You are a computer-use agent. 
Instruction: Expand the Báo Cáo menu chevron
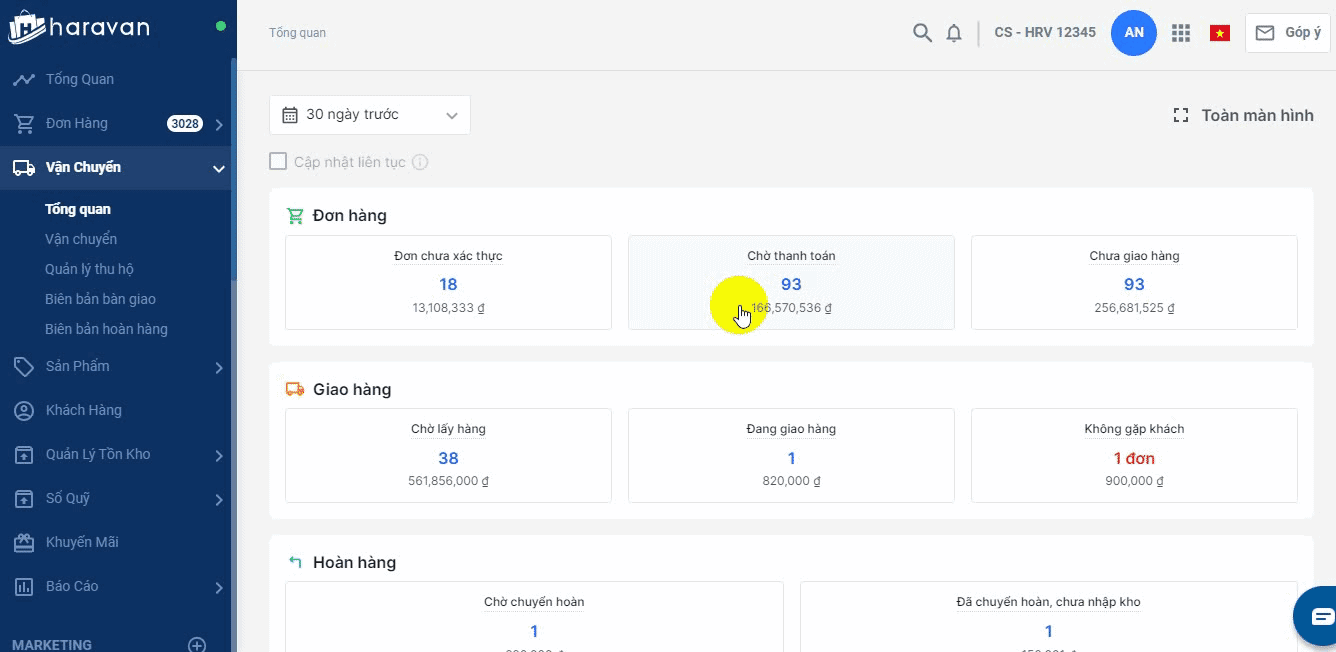click(x=218, y=587)
